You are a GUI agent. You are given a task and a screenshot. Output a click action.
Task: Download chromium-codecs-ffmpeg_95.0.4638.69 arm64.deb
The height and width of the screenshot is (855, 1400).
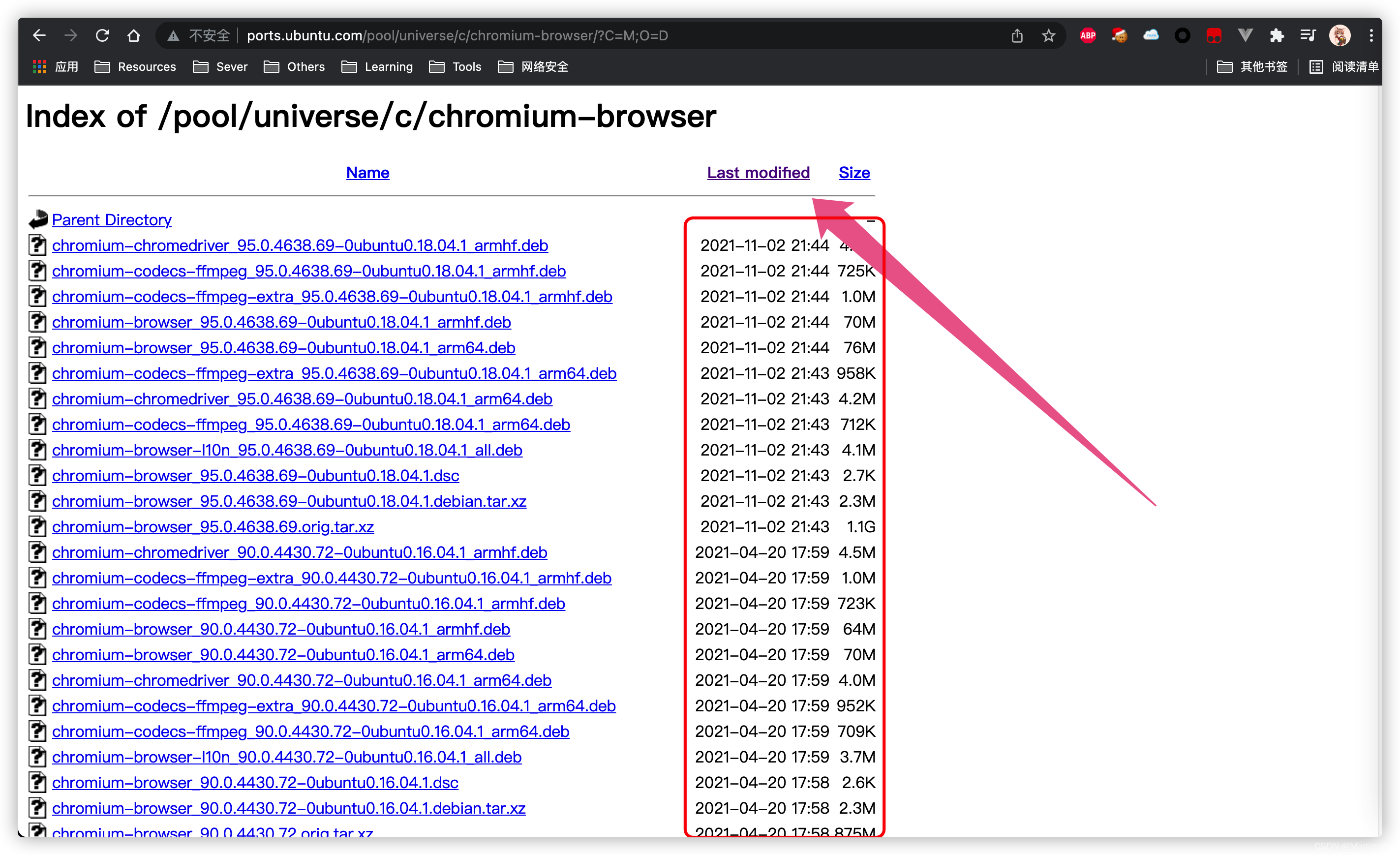[311, 425]
